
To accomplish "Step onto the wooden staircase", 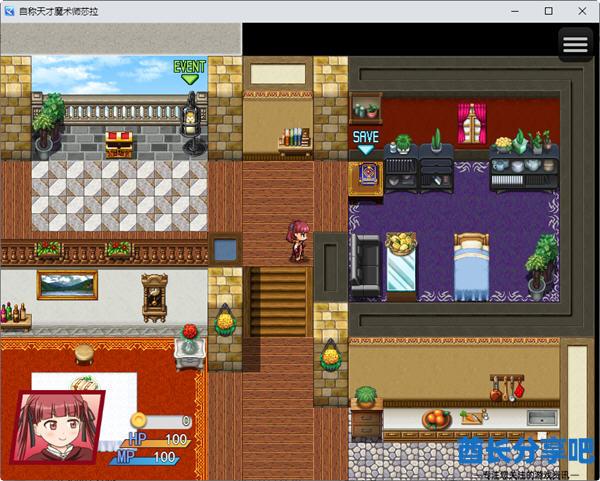I will point(278,302).
